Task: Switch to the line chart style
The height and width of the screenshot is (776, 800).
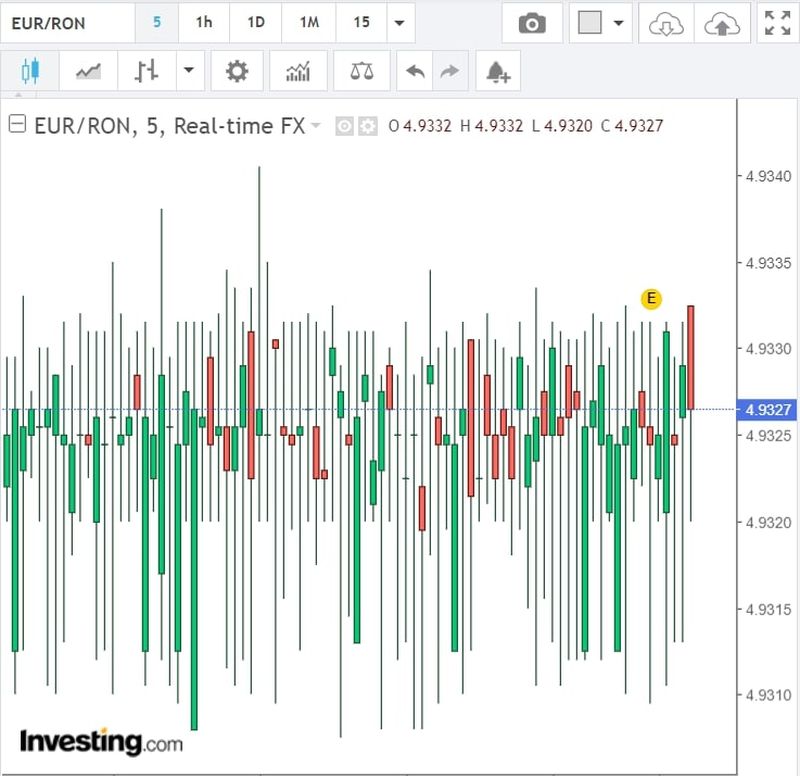Action: point(88,71)
